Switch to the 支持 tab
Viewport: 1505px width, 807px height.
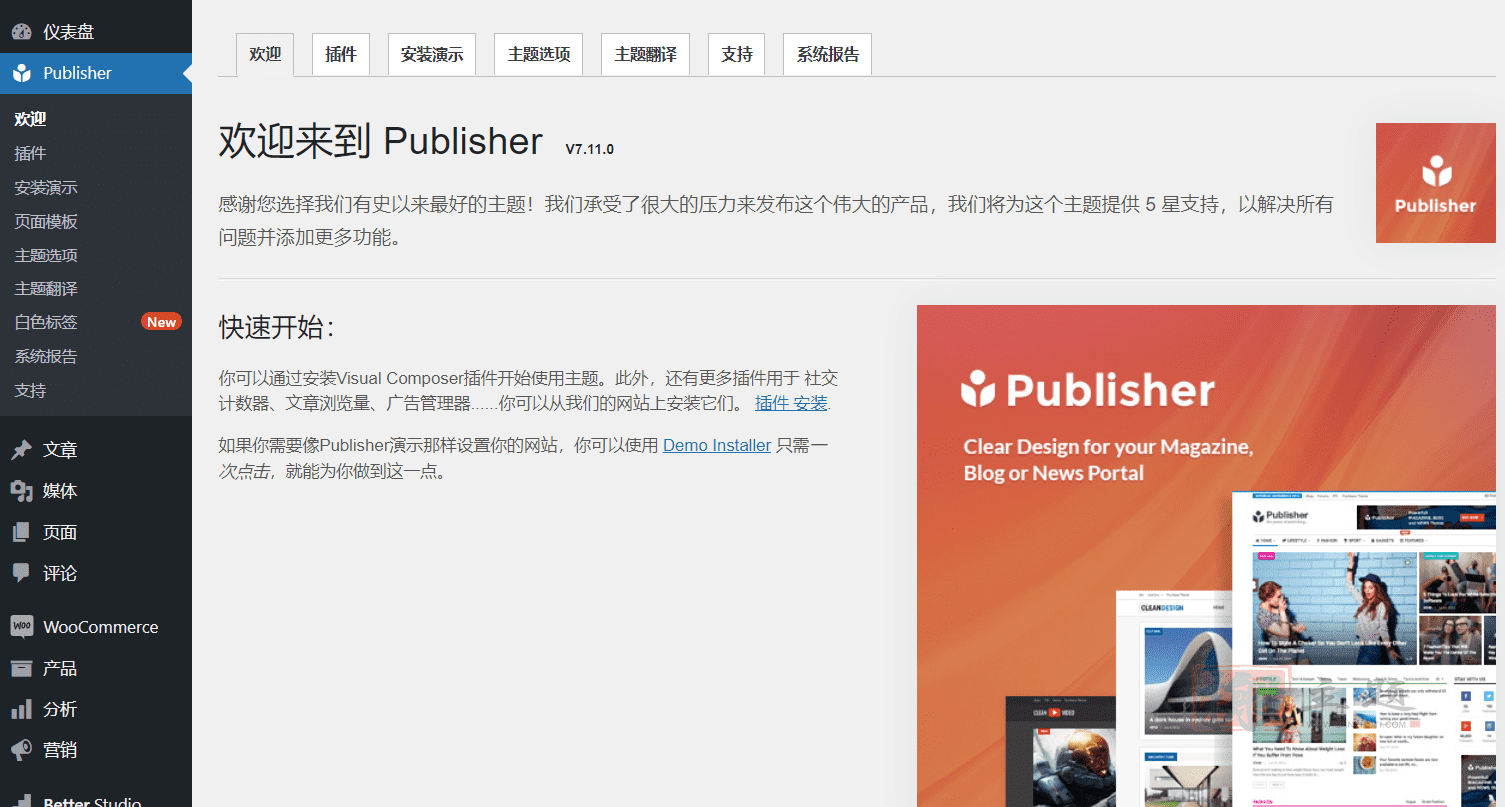(x=736, y=55)
